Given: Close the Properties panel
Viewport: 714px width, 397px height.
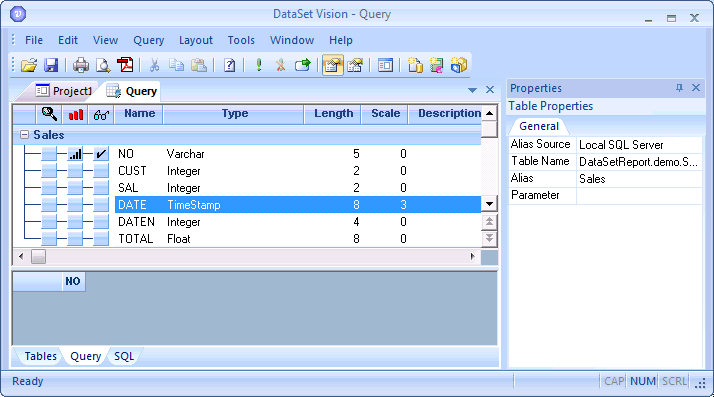Looking at the screenshot, I should tap(696, 88).
